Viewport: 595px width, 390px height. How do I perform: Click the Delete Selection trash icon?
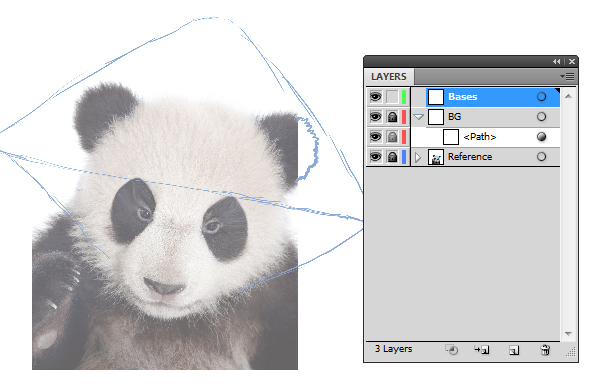(545, 350)
